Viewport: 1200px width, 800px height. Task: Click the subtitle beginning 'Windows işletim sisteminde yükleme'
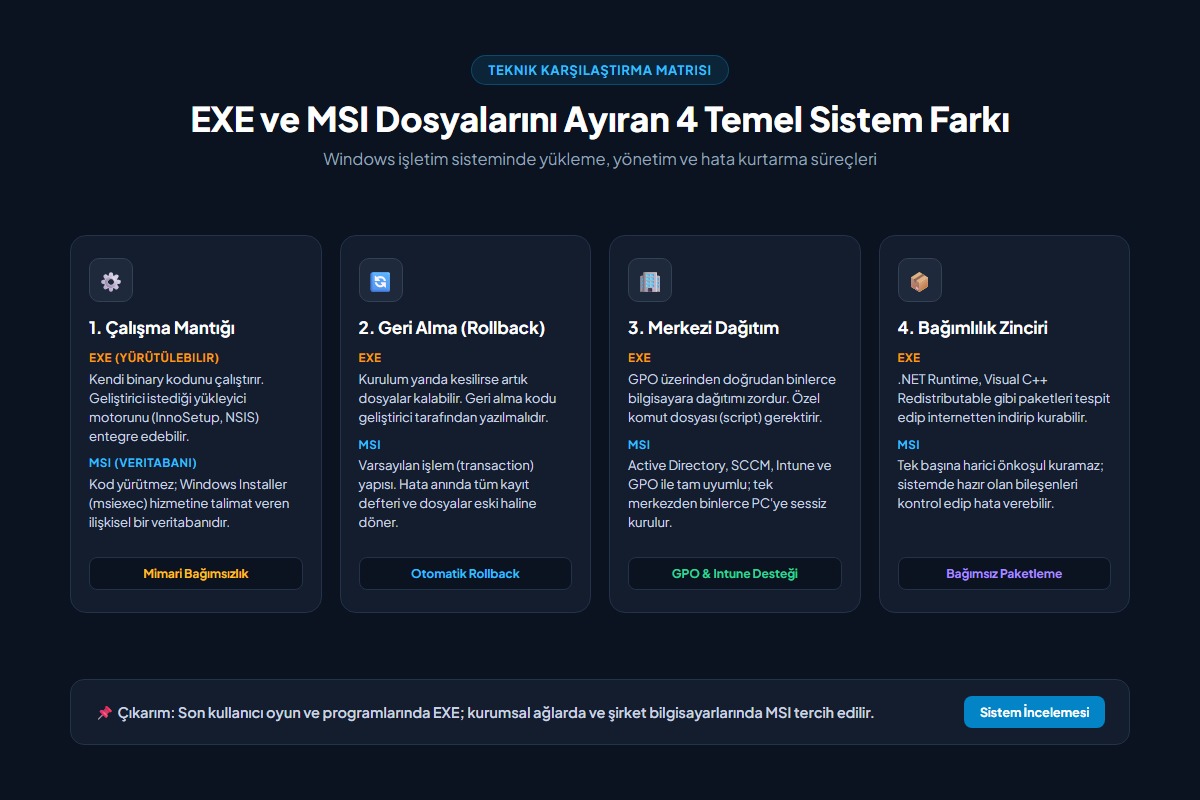pyautogui.click(x=600, y=159)
